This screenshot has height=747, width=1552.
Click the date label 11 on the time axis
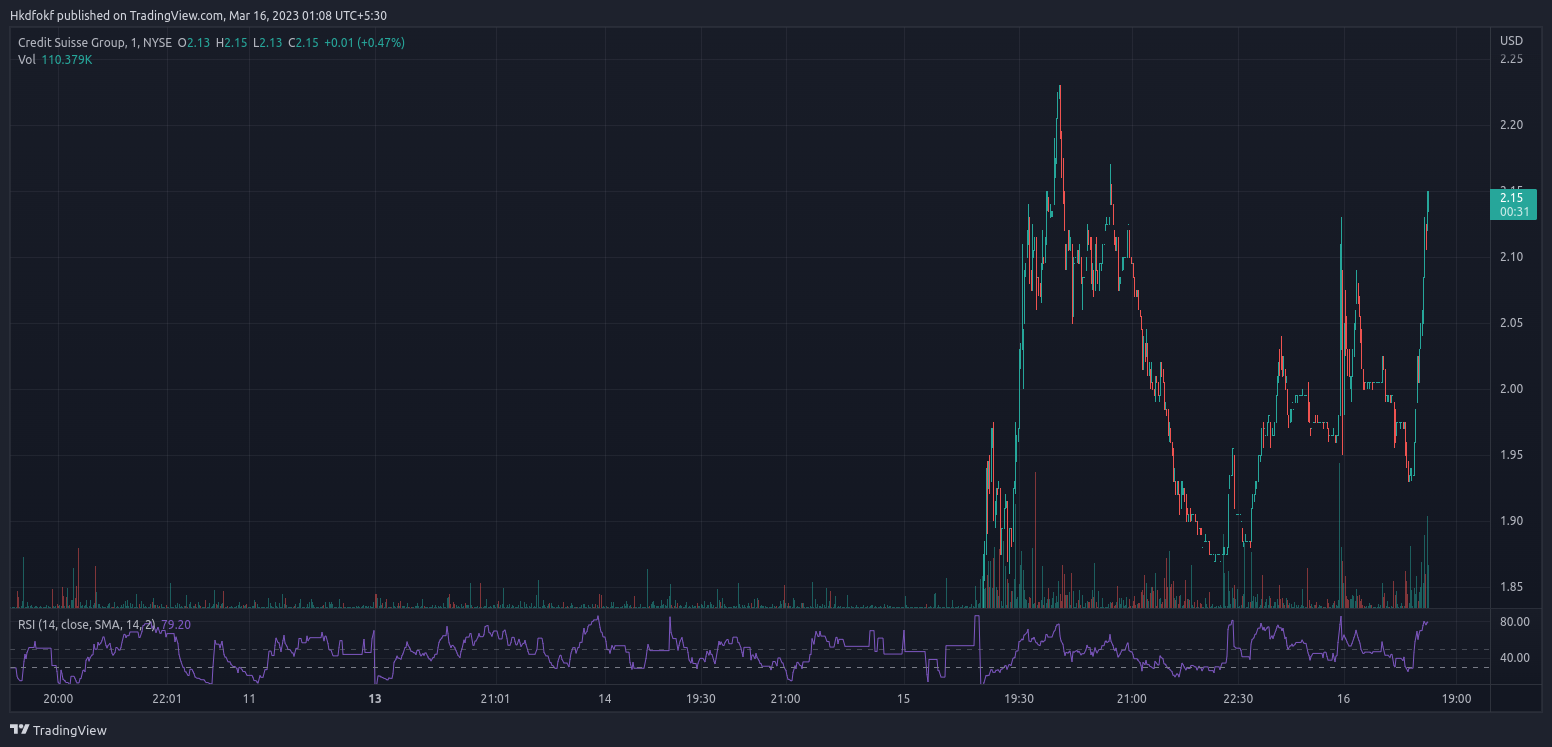click(x=249, y=699)
